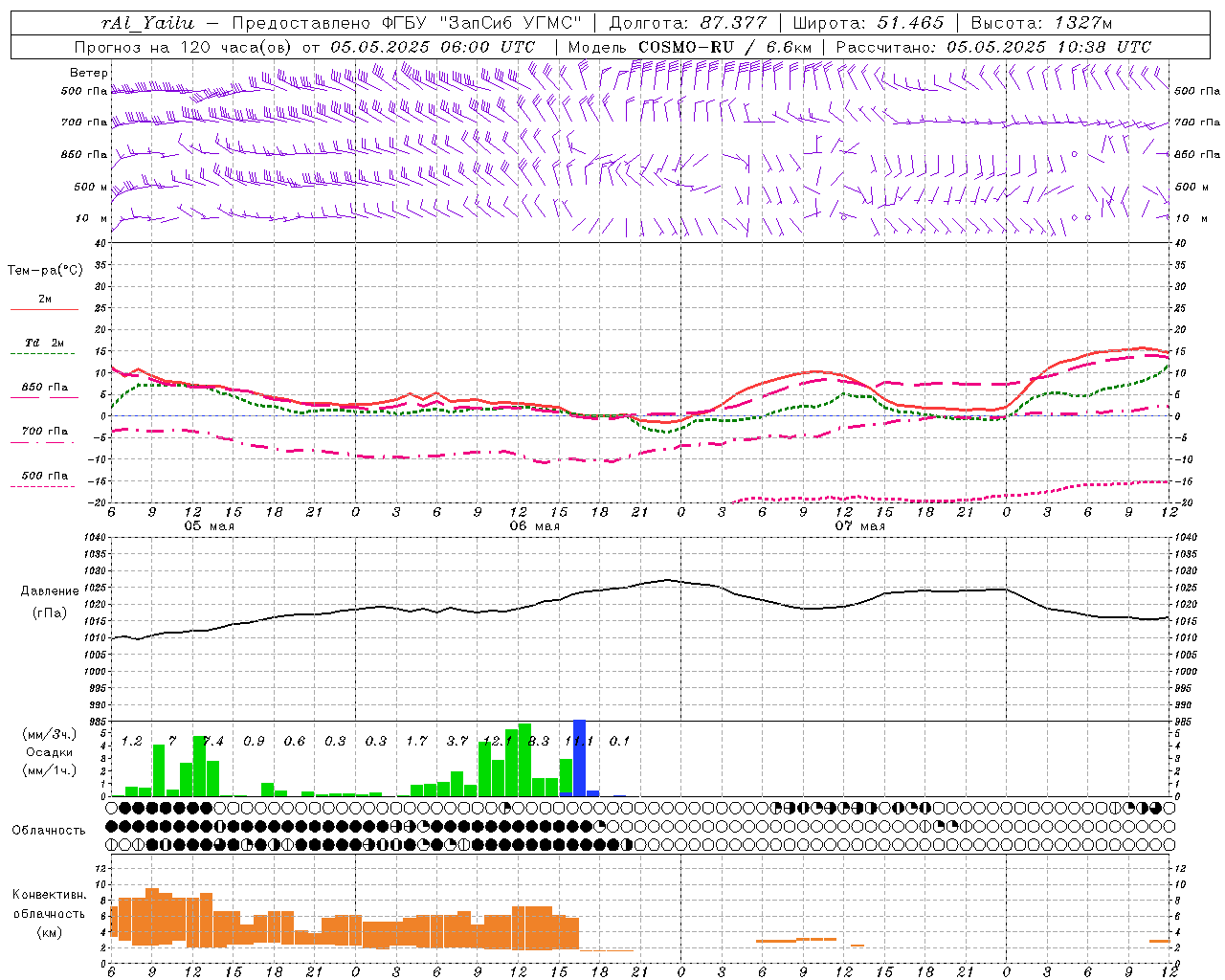Click the Давление pressure panel label
Viewport: 1225px width, 980px height.
[50, 591]
